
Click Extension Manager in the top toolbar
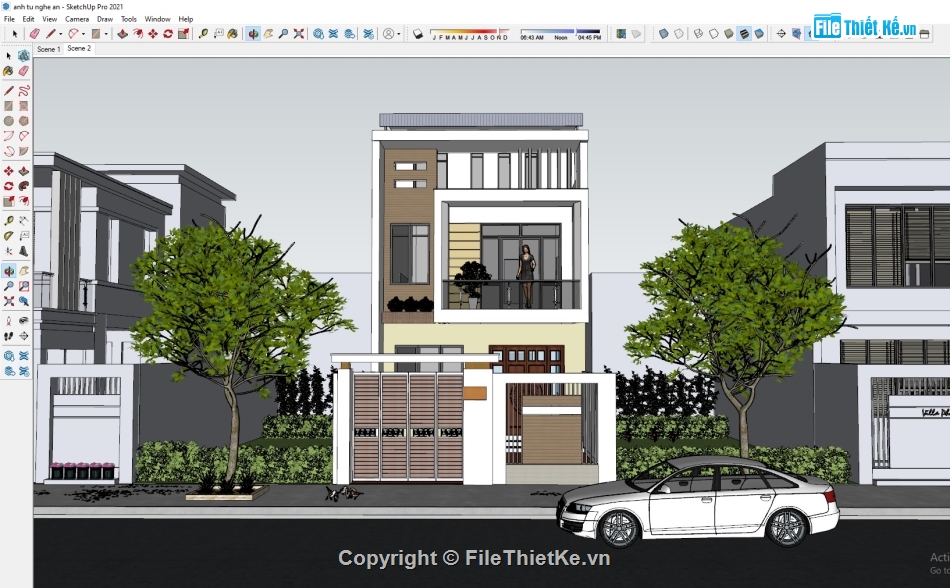pos(368,33)
